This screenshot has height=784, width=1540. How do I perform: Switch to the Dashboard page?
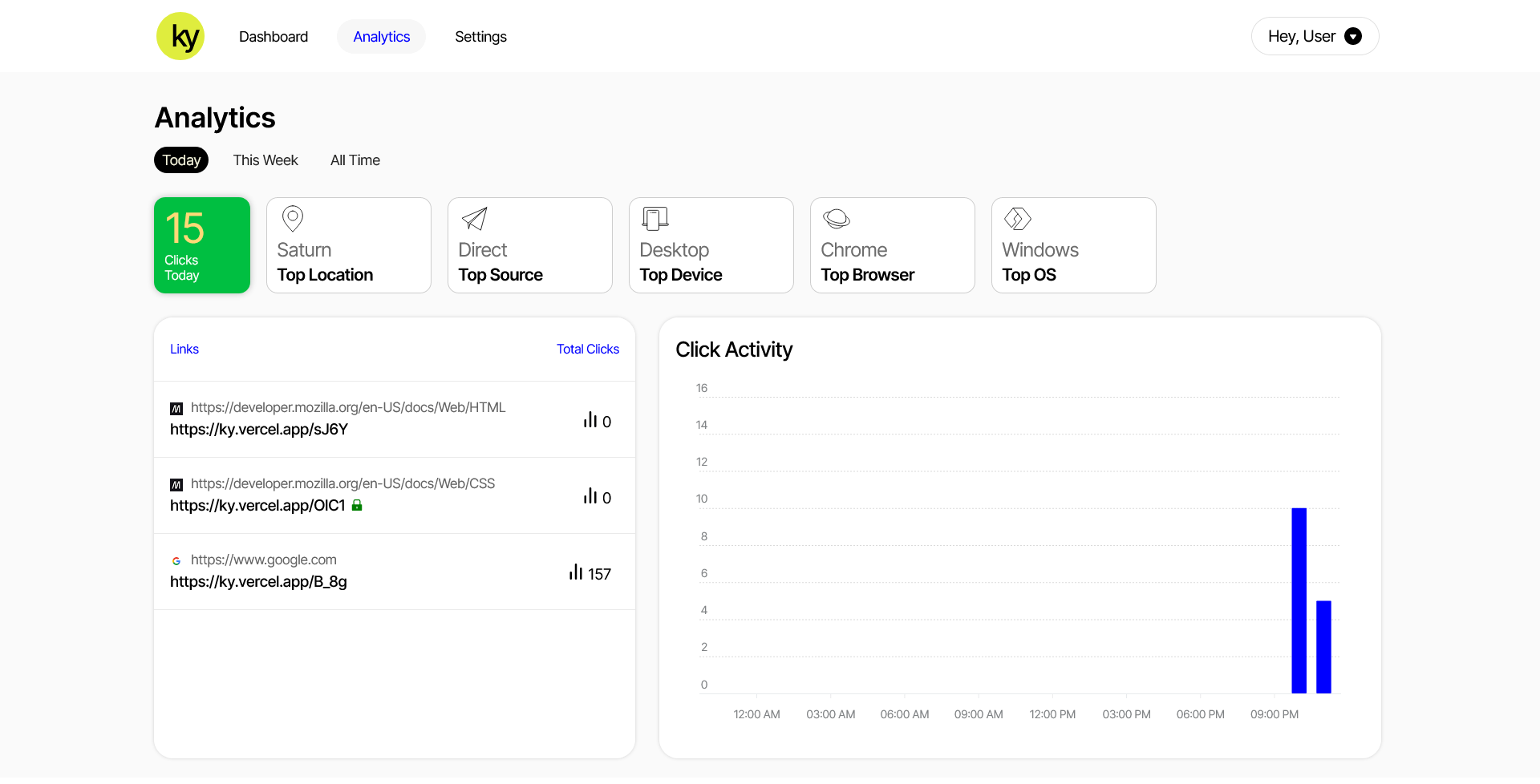tap(273, 36)
